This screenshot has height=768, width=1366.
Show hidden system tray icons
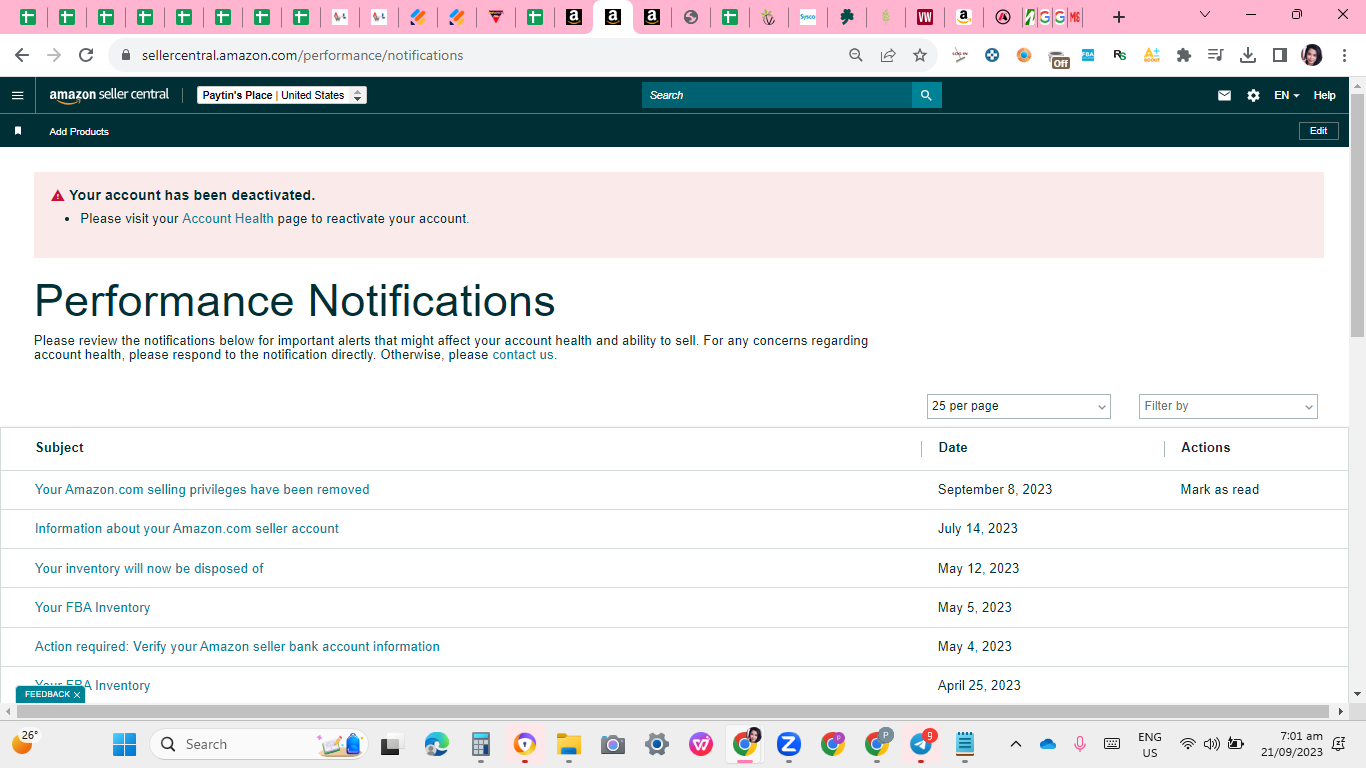tap(1016, 744)
